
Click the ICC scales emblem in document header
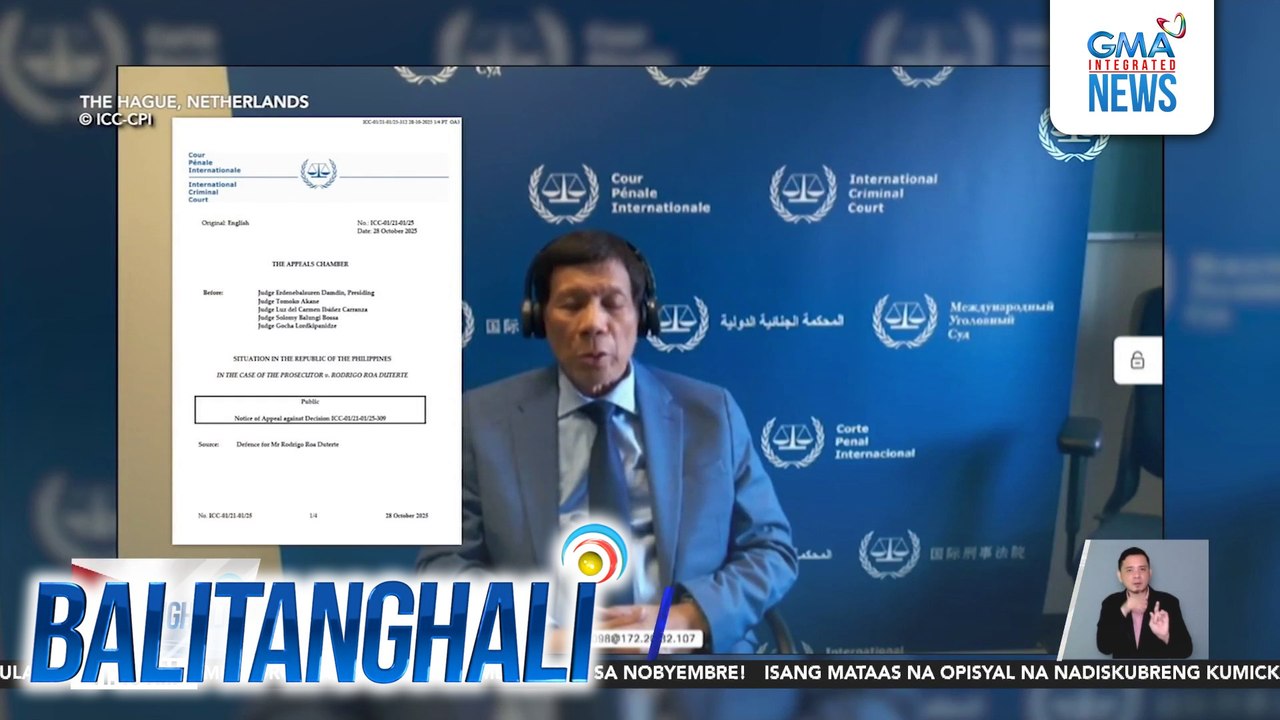[x=319, y=173]
